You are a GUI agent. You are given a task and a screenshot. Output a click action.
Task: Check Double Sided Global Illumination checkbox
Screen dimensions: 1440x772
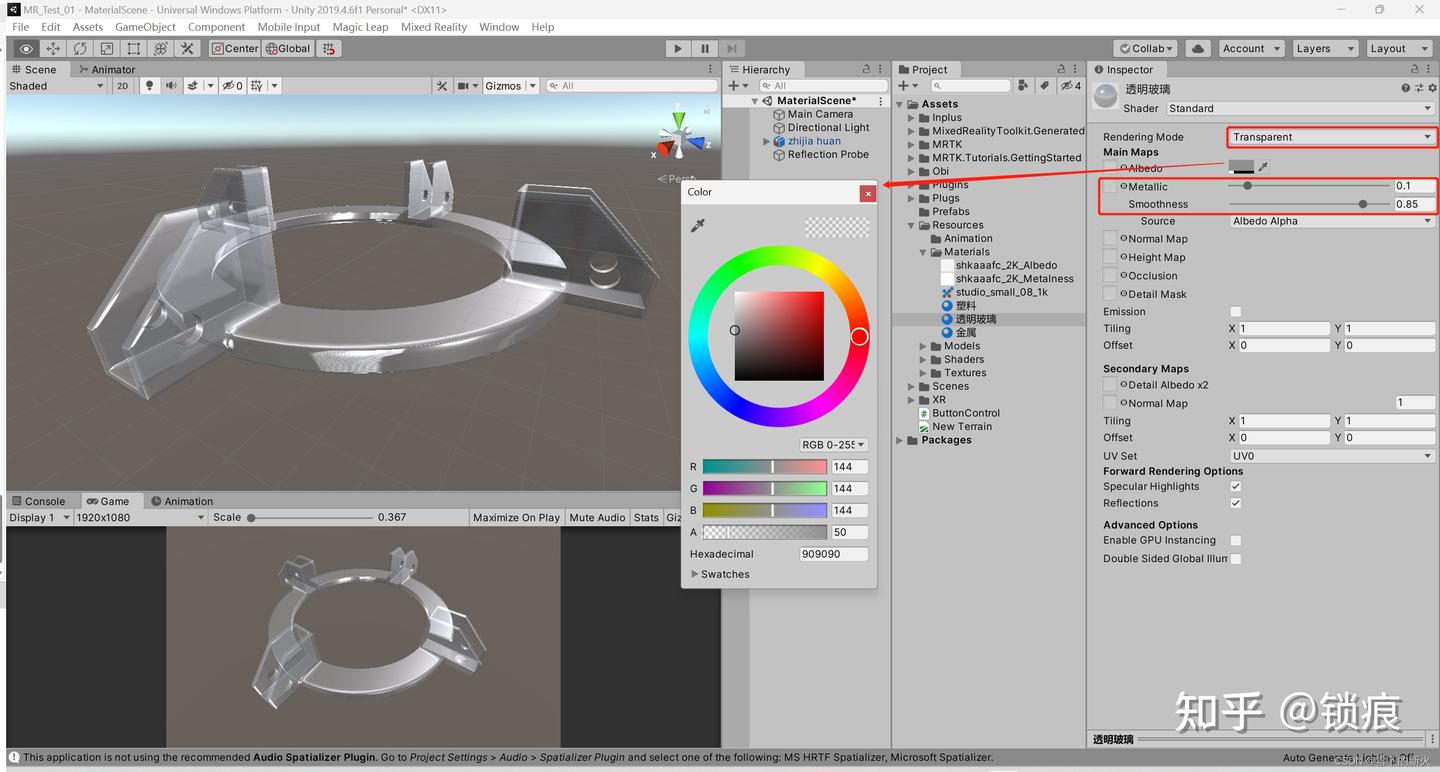coord(1236,559)
